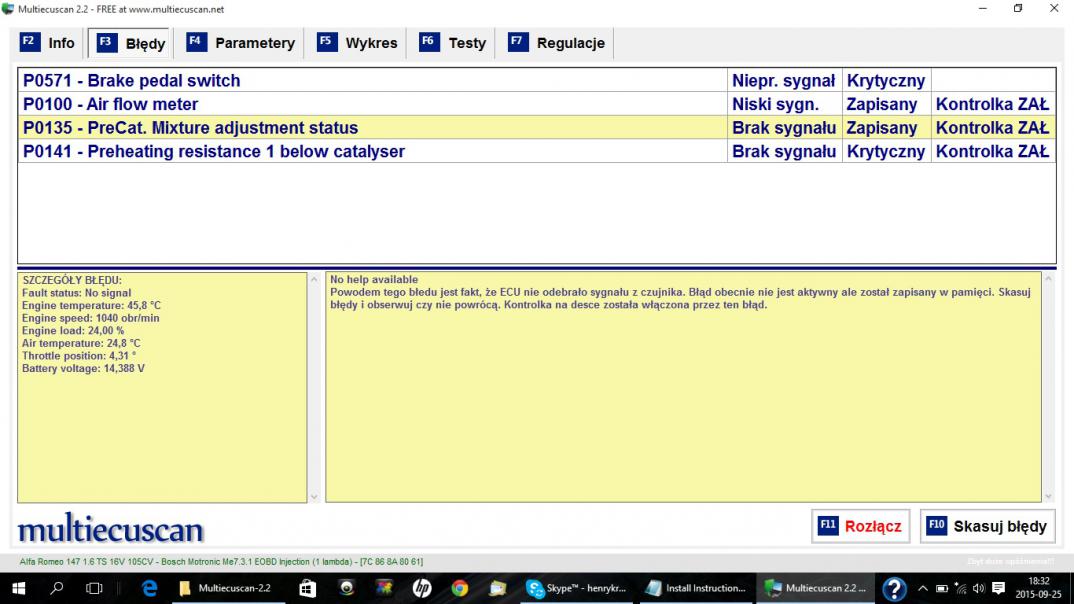Viewport: 1074px width, 604px height.
Task: Open the Info tab
Action: tap(47, 43)
